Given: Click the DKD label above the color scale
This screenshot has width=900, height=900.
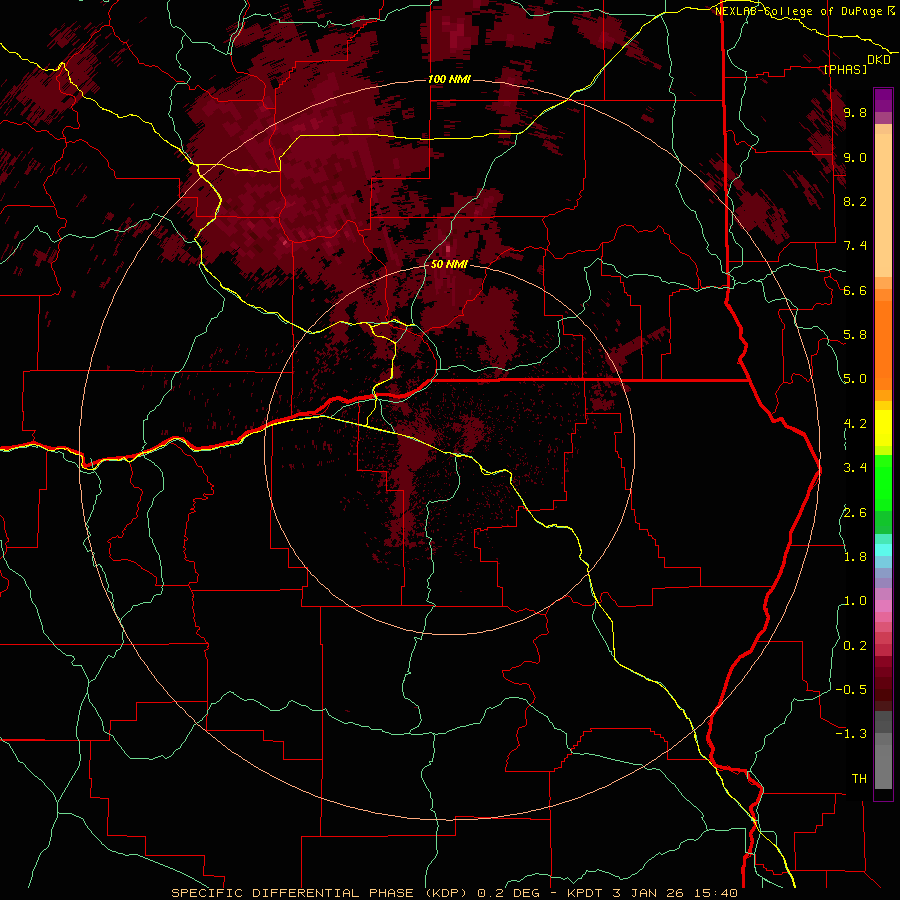Looking at the screenshot, I should pos(879,60).
